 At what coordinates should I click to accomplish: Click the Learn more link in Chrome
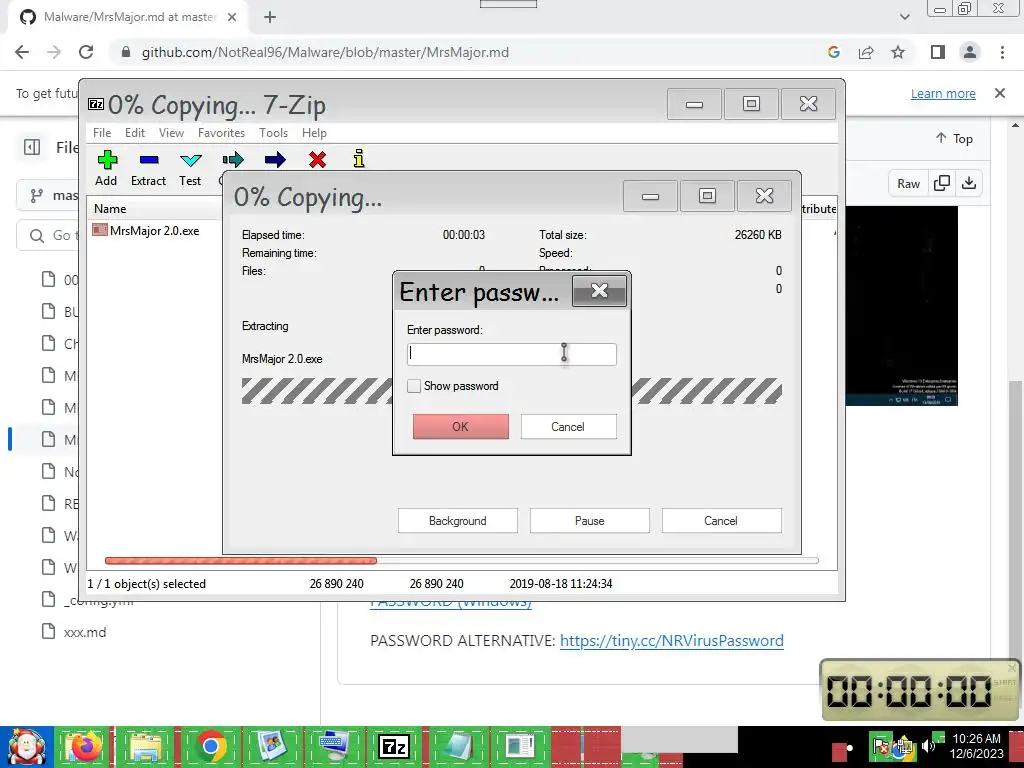pyautogui.click(x=943, y=93)
